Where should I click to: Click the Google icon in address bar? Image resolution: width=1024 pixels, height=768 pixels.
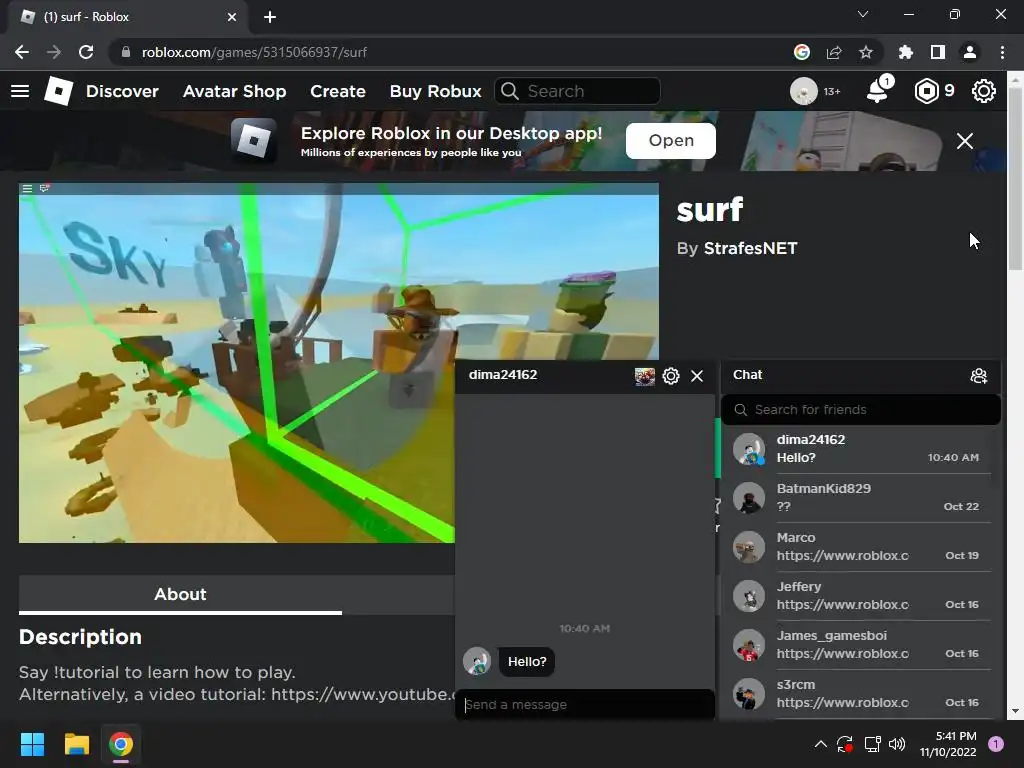802,52
